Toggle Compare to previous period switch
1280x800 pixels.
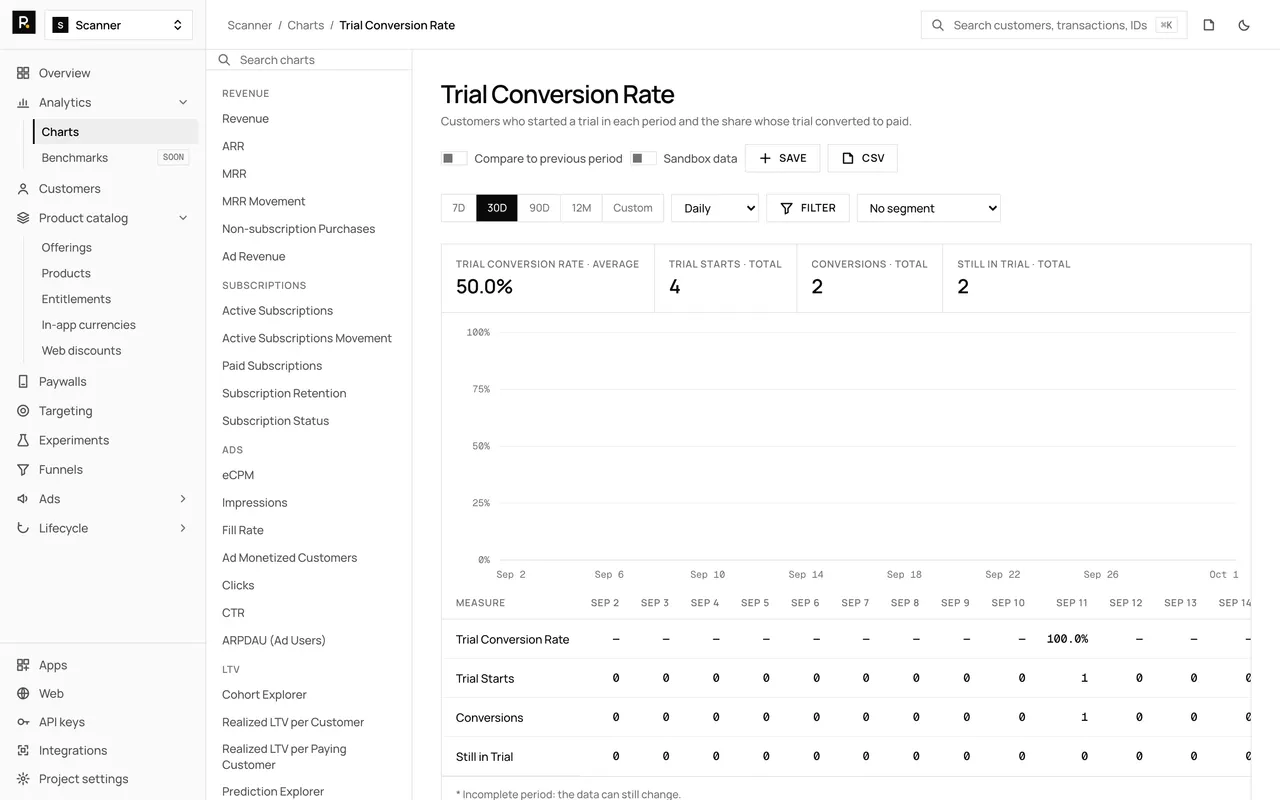click(454, 158)
